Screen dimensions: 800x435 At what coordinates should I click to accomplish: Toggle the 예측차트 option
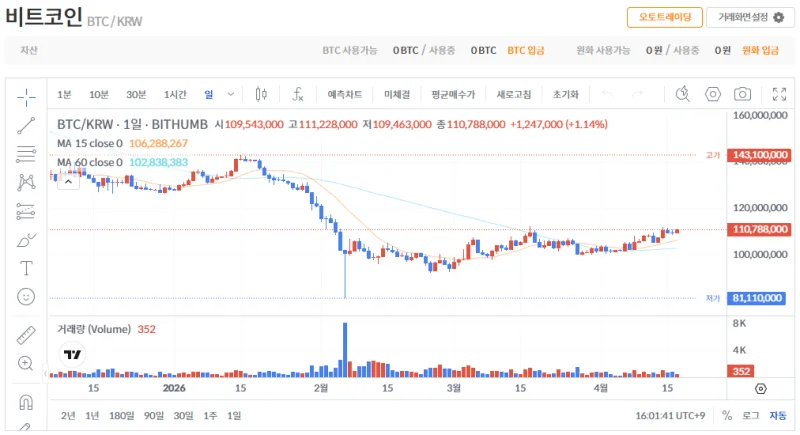coord(345,94)
